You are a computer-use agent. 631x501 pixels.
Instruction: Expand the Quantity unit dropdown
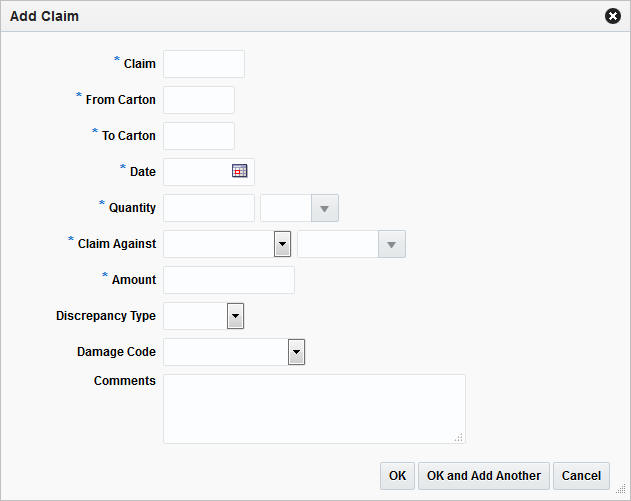[x=324, y=208]
